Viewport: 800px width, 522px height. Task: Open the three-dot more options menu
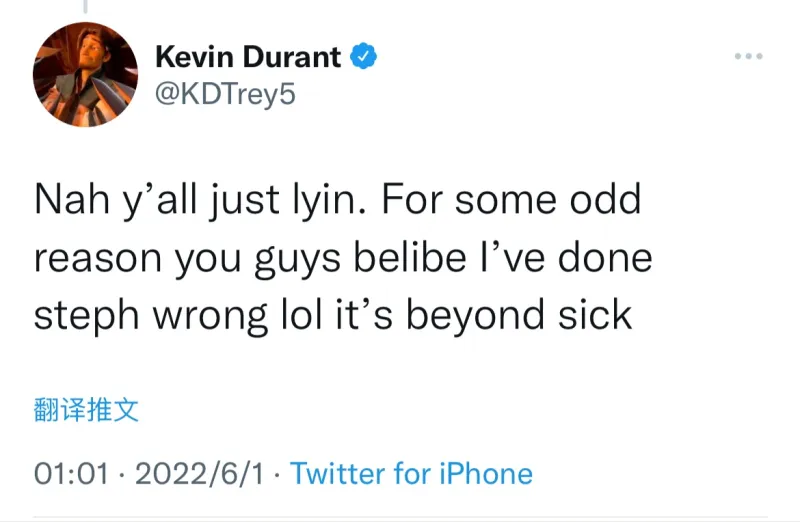click(x=748, y=57)
